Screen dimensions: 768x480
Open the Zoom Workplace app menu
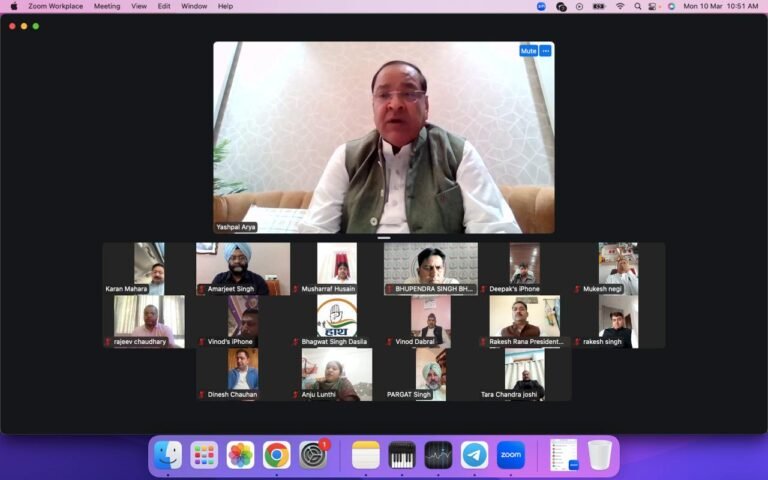(55, 6)
